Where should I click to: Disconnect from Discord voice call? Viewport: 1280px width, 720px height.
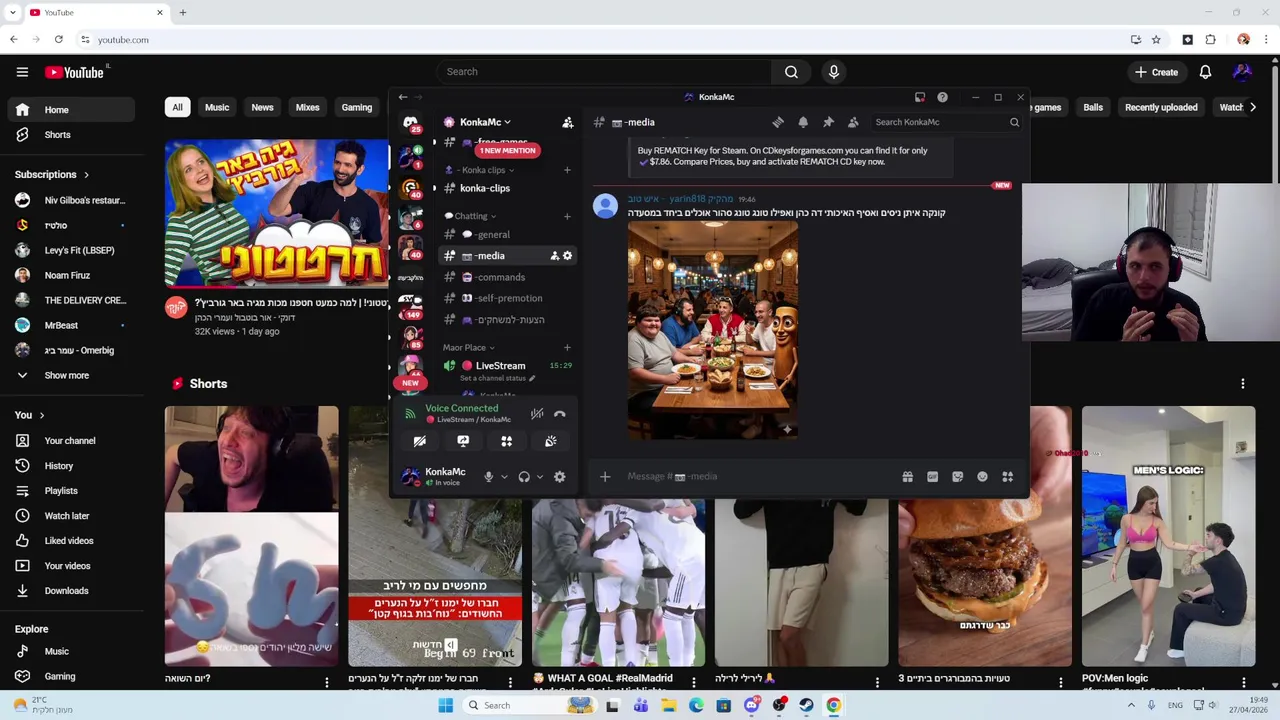(560, 414)
